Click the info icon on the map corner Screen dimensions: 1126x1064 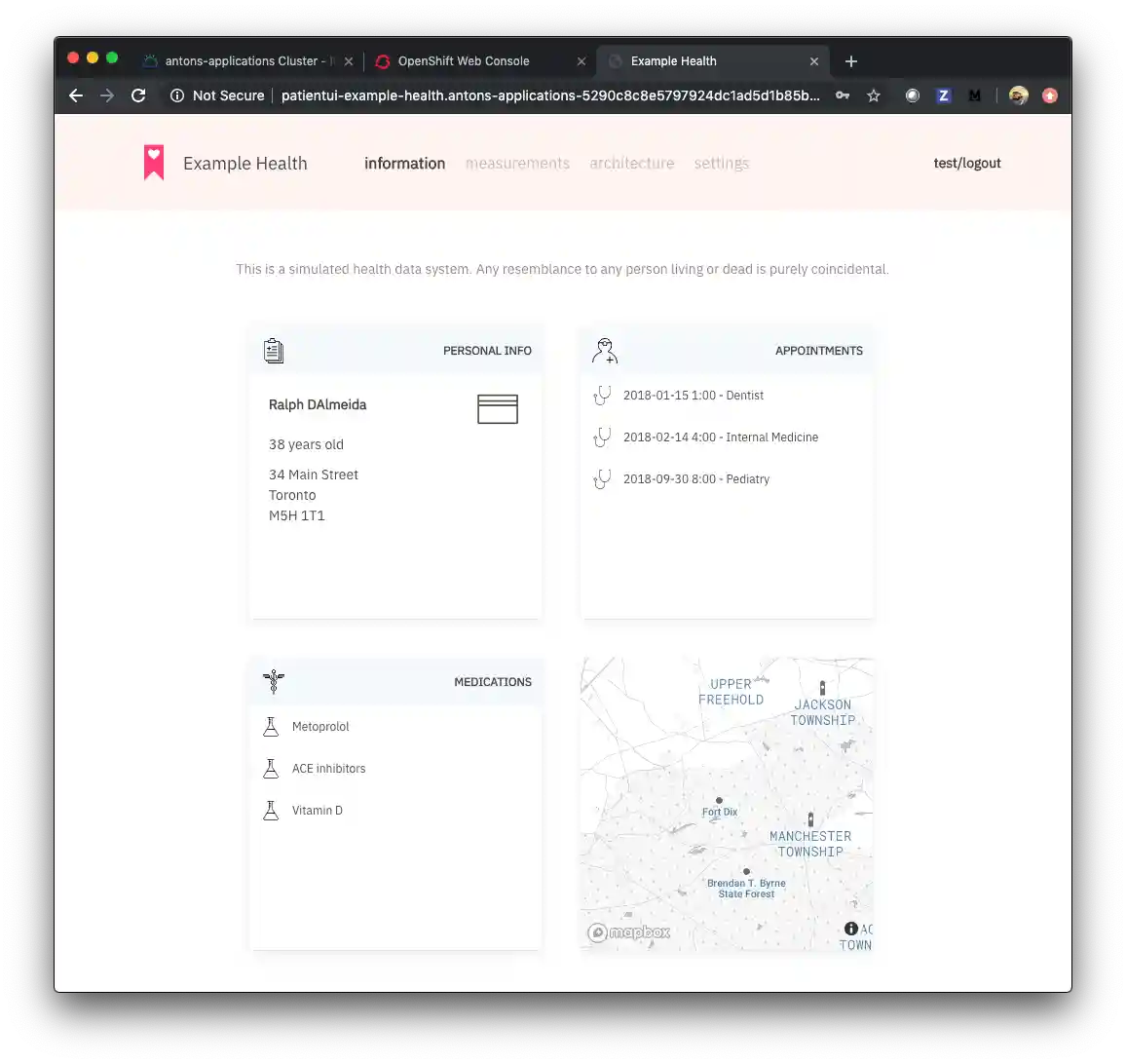850,929
